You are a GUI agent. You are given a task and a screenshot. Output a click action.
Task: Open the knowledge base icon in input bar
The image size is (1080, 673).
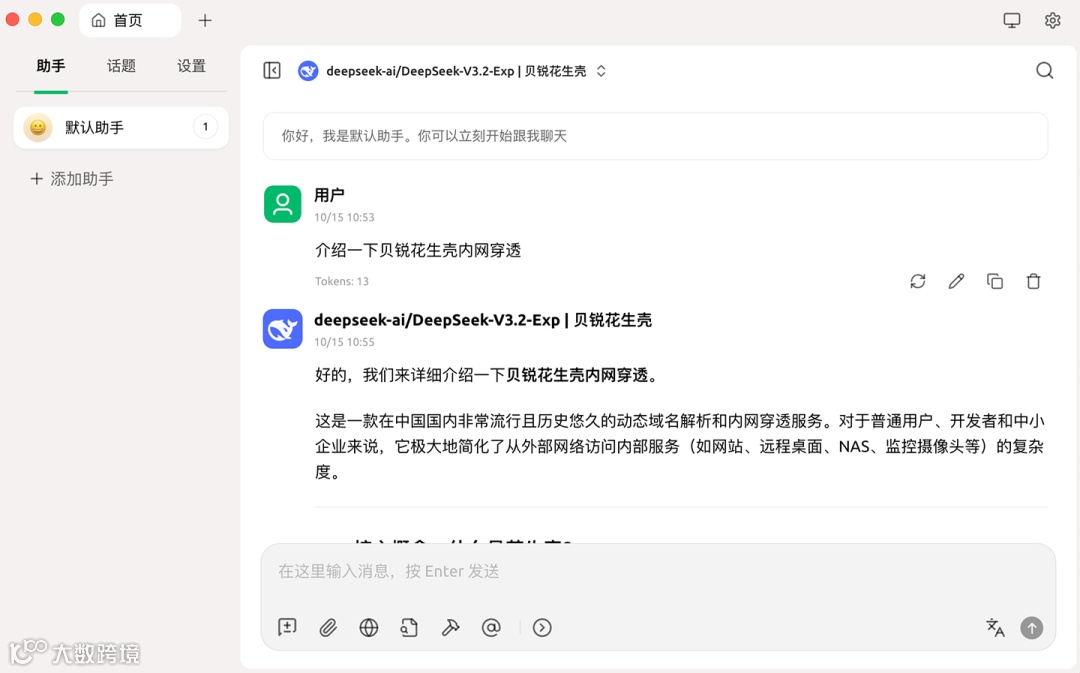(409, 627)
